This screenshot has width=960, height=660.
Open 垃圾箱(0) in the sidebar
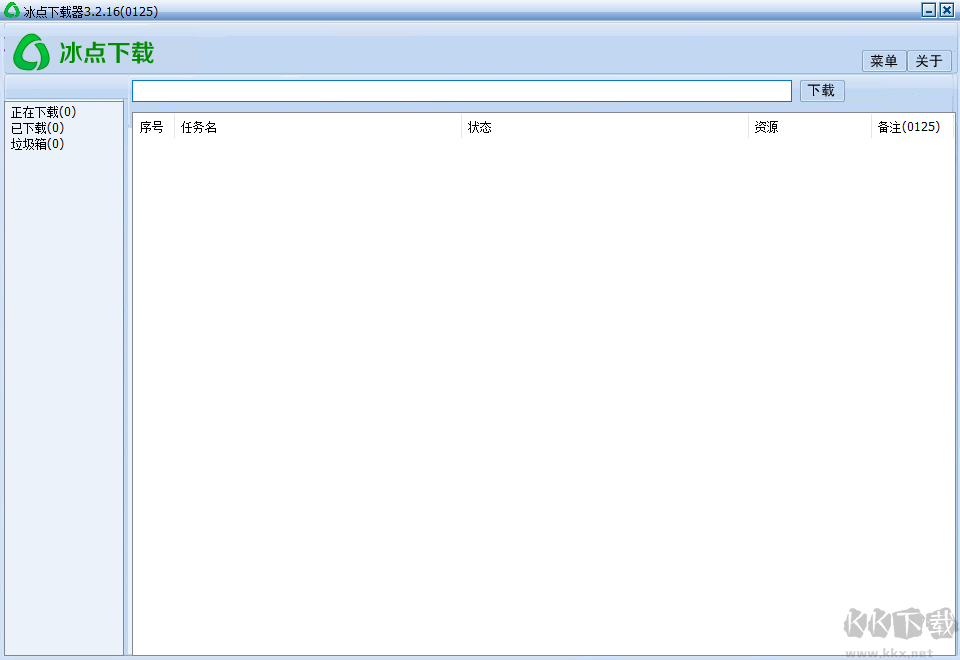click(x=37, y=144)
